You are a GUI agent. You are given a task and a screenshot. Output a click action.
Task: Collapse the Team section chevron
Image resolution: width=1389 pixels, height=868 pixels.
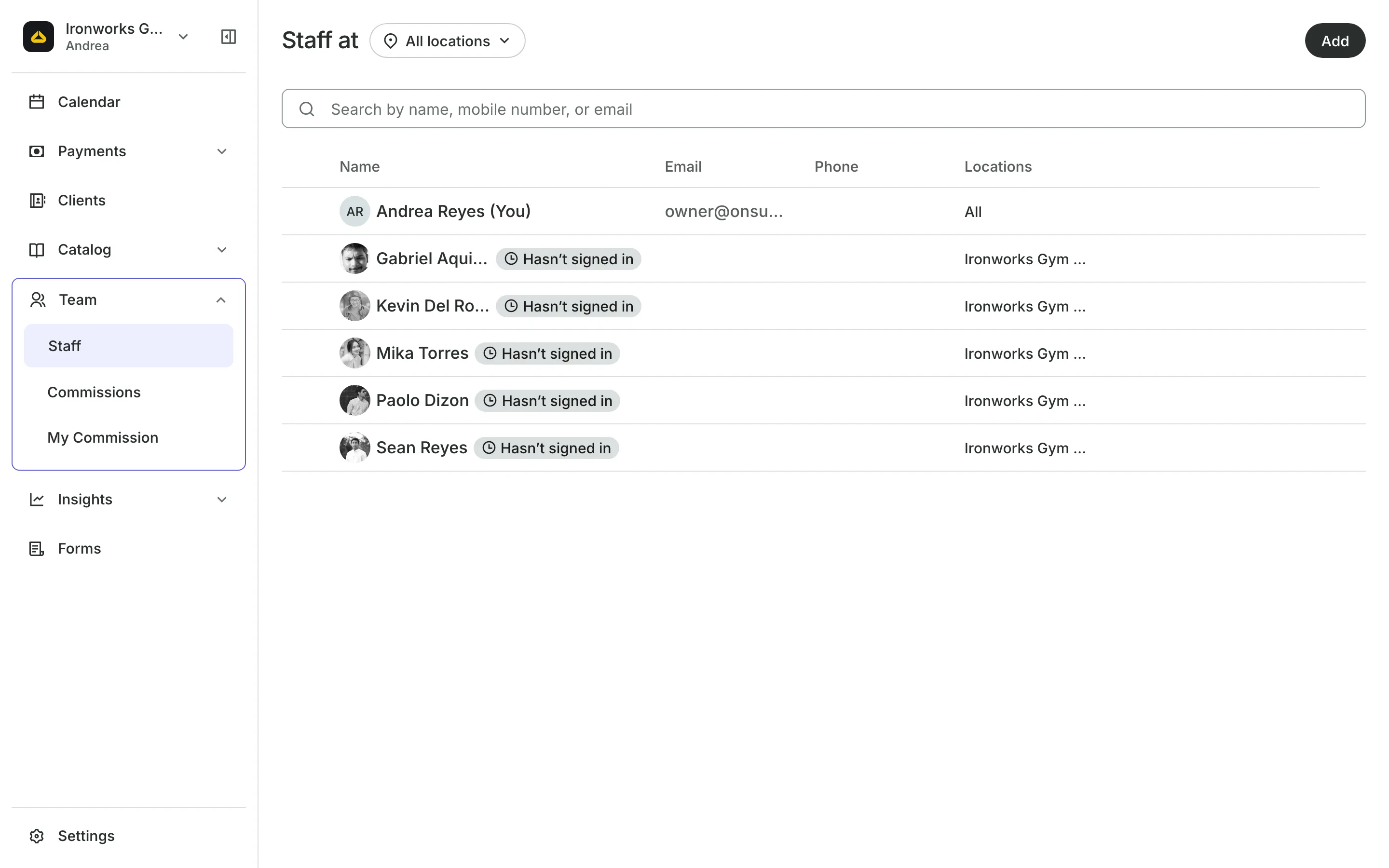pos(221,299)
